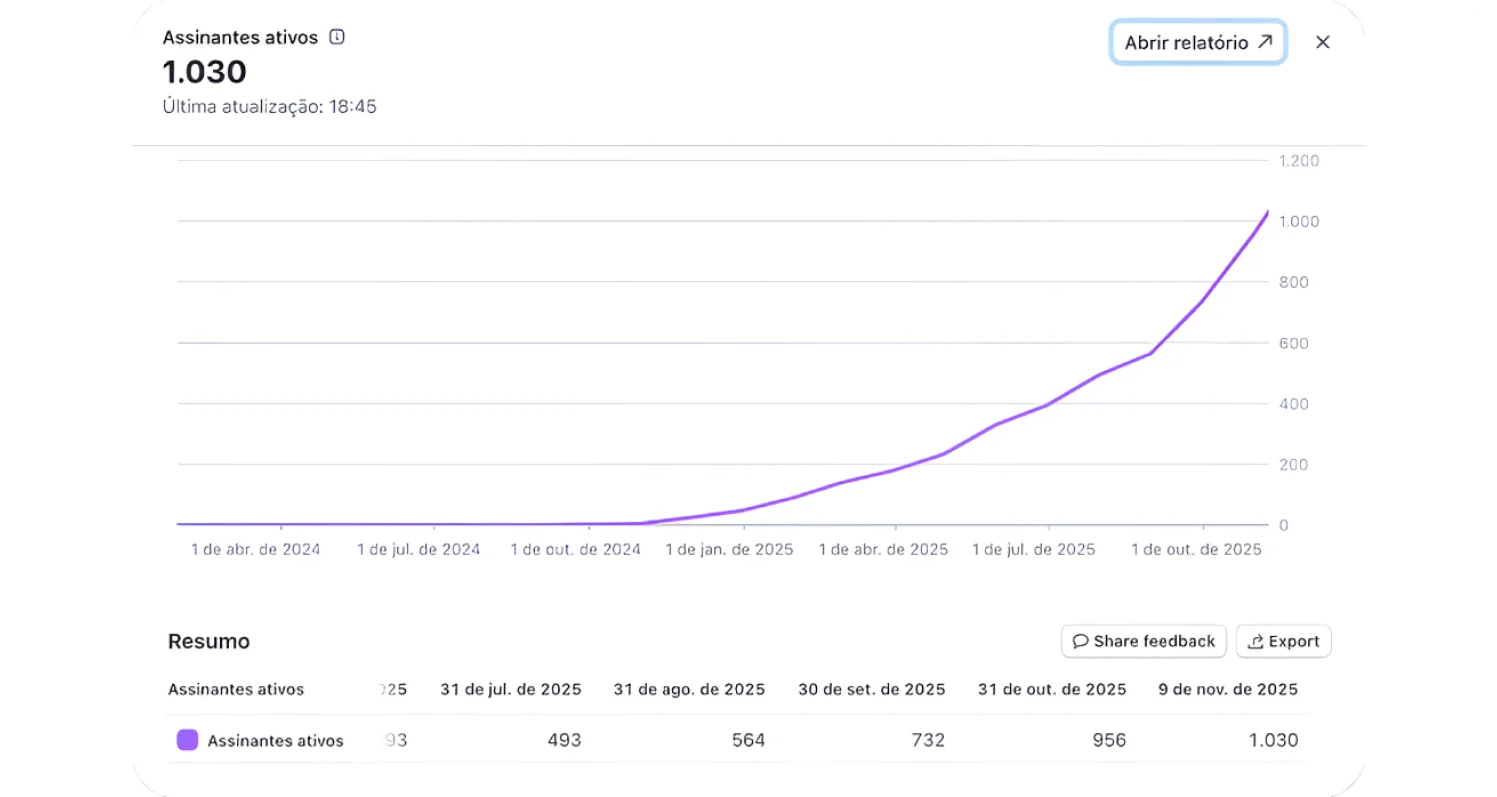Click the 30 de set. de 2025 column header
This screenshot has height=797, width=1497.
[871, 689]
